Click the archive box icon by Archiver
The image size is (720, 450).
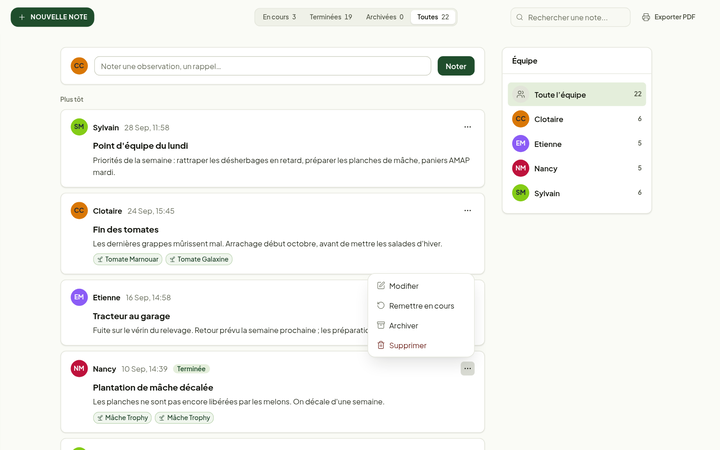tap(381, 325)
